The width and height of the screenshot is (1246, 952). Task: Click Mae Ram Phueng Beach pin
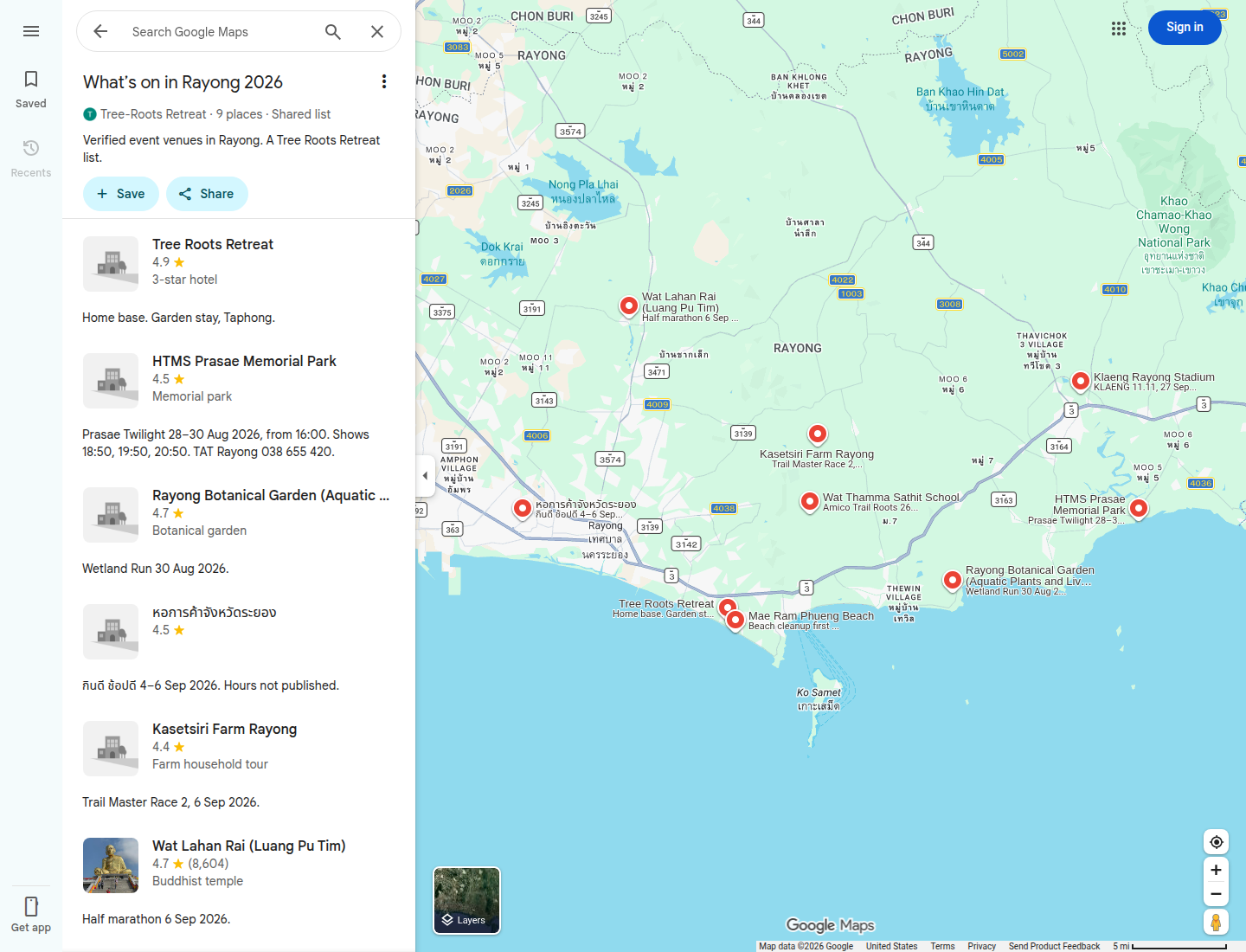(735, 621)
